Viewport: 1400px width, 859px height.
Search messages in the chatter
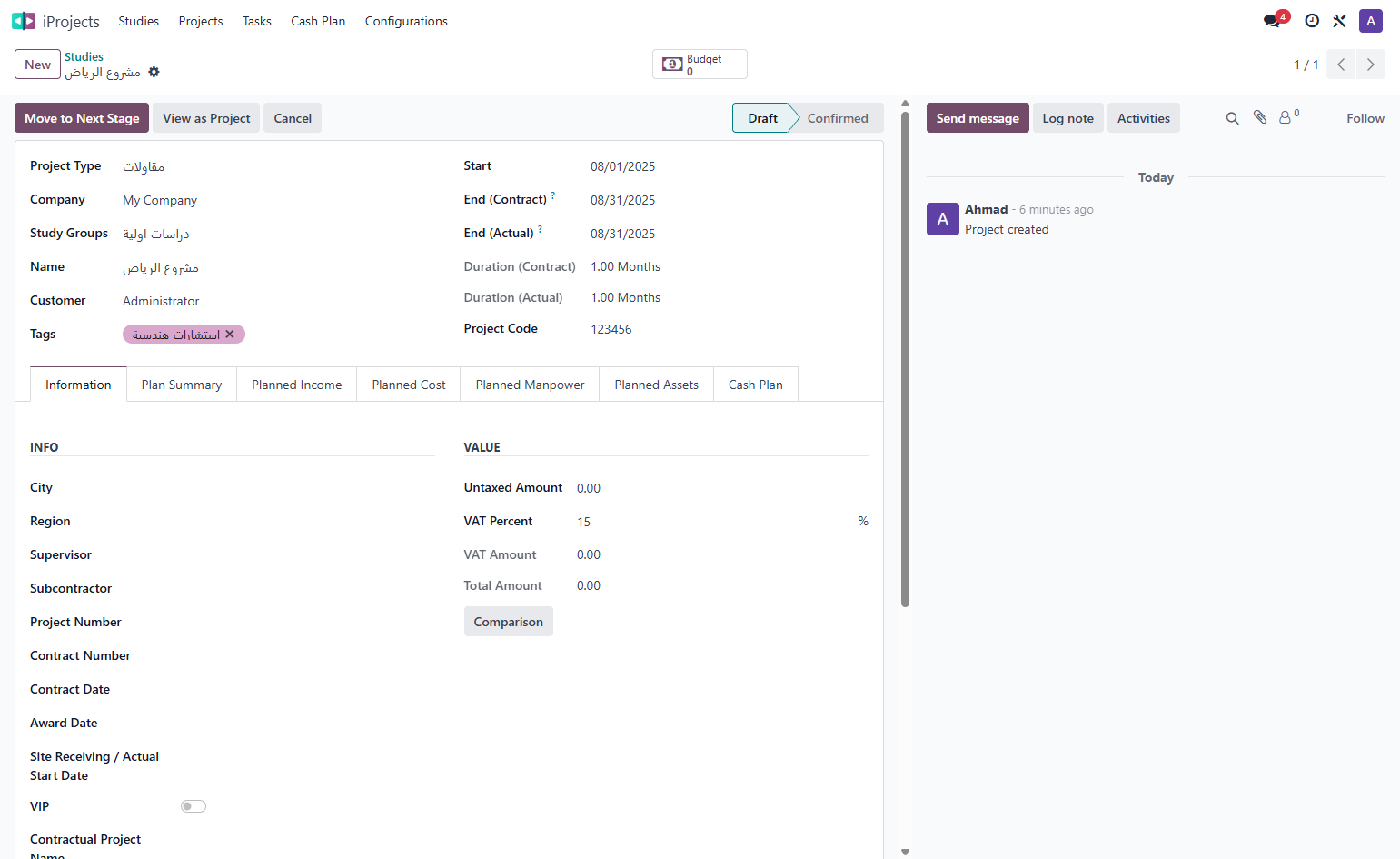[1232, 118]
